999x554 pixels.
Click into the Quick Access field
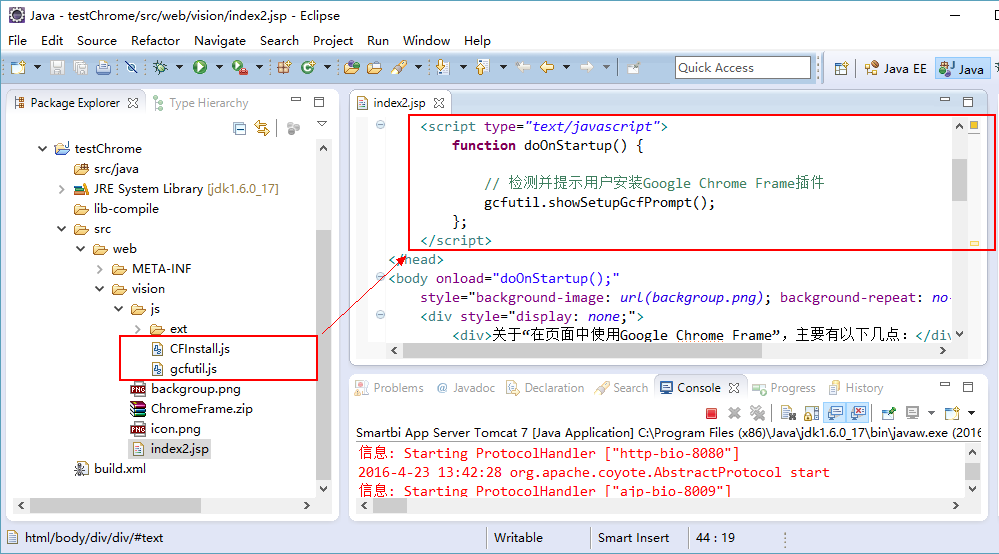(x=742, y=67)
